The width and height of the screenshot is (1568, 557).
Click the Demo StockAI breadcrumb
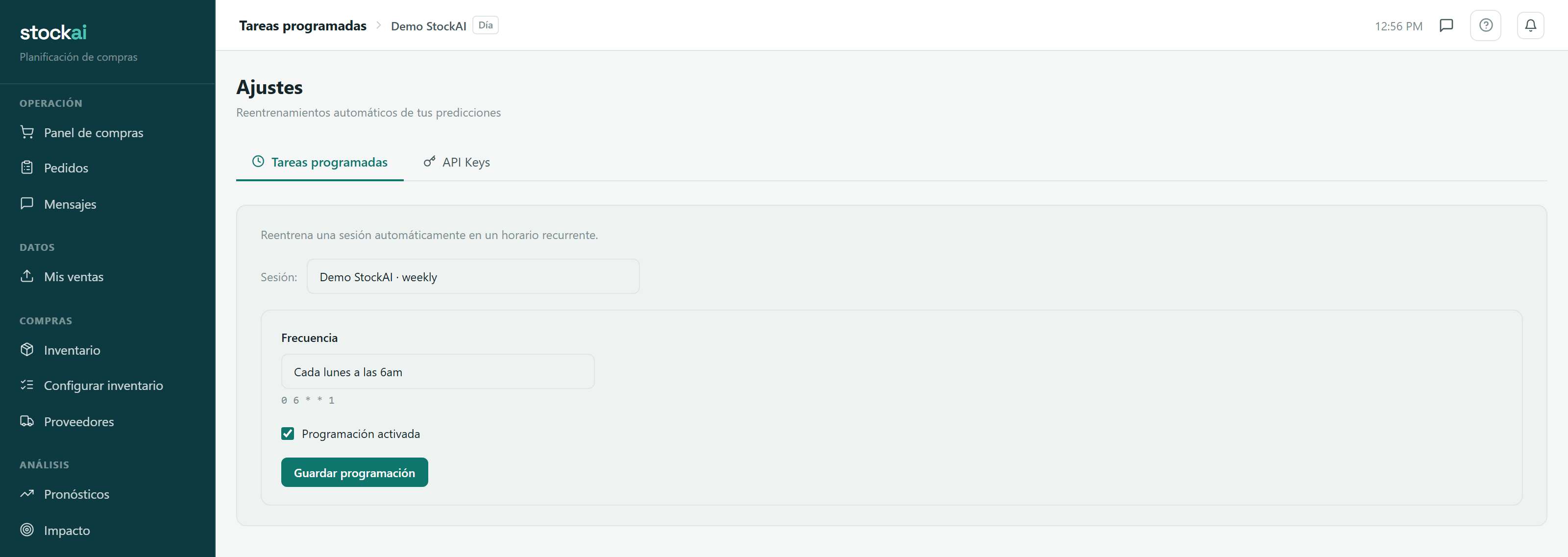[x=429, y=26]
